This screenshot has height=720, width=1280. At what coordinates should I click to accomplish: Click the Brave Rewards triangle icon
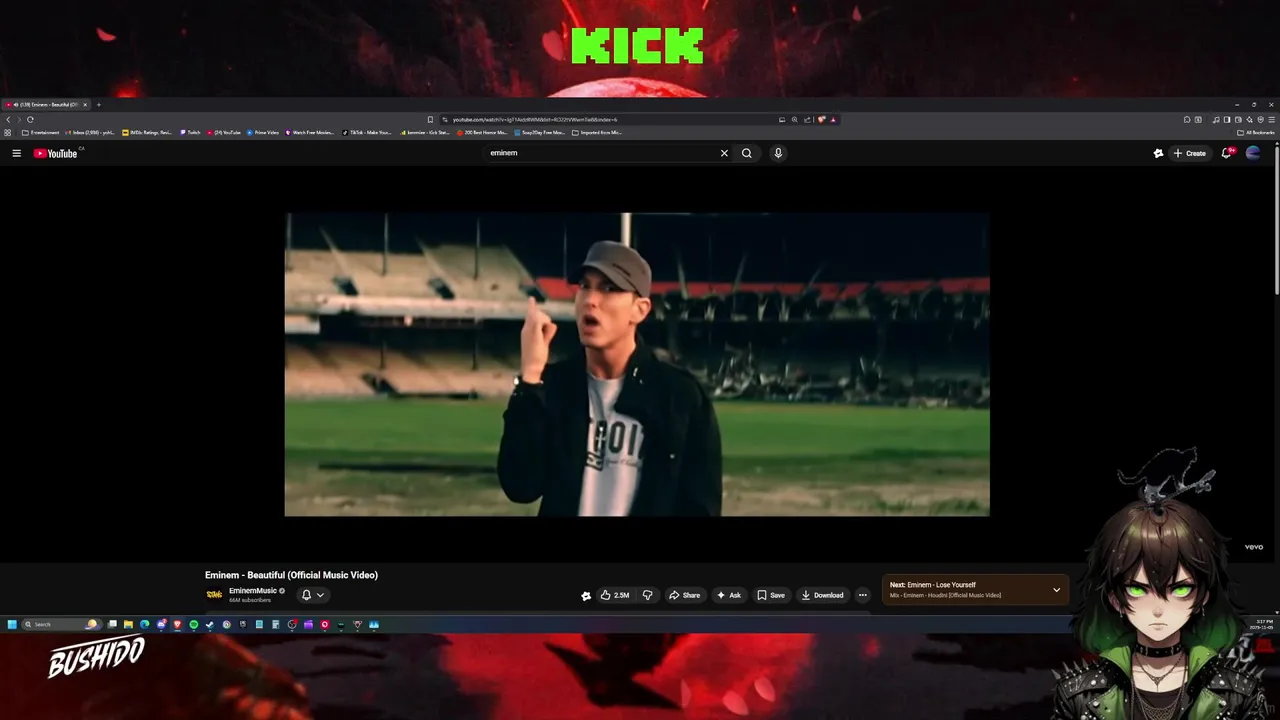833,120
